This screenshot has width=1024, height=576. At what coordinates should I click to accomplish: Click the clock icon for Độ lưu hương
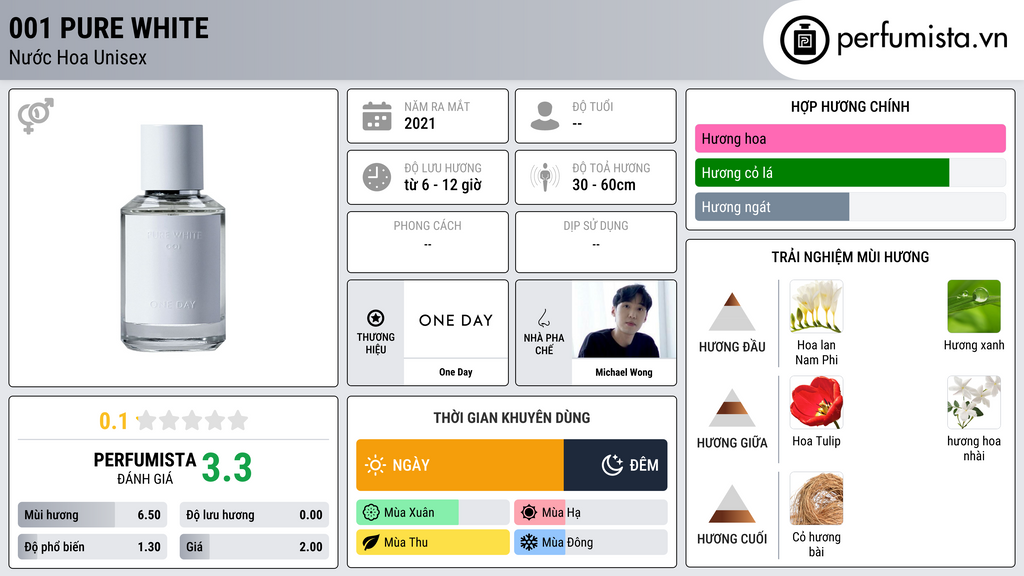tap(377, 177)
